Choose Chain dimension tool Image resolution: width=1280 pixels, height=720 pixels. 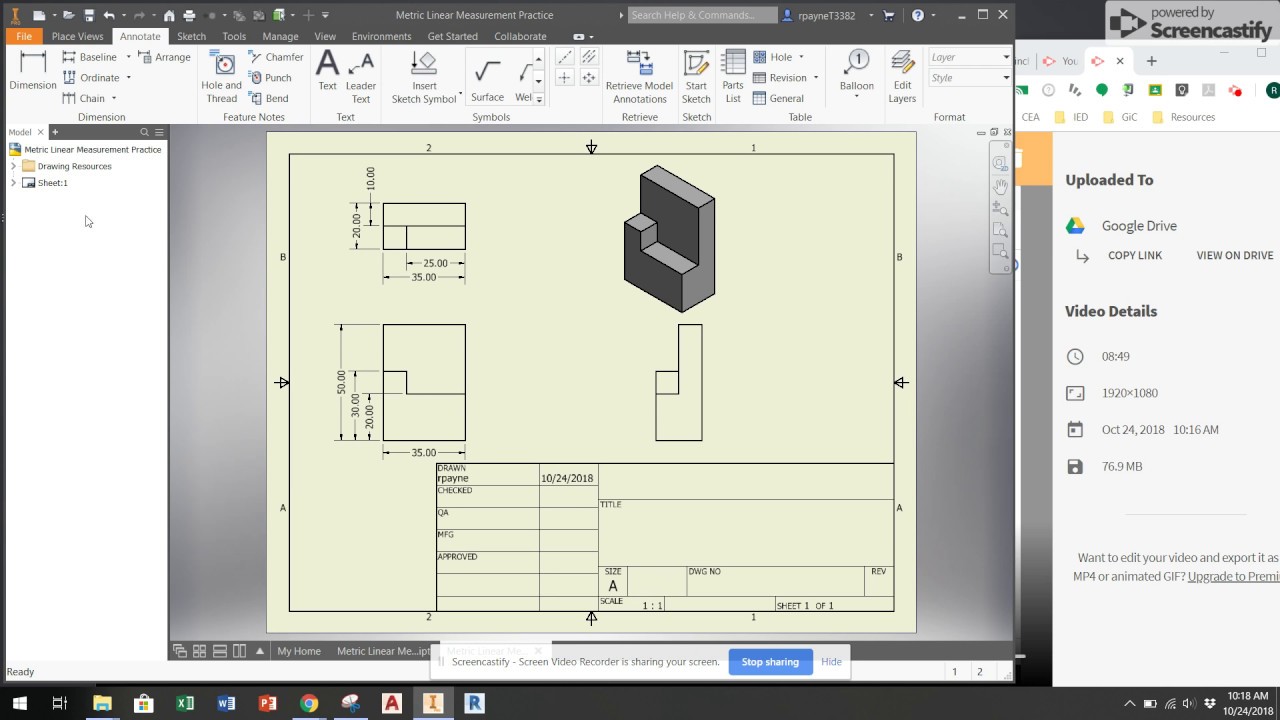pyautogui.click(x=84, y=98)
